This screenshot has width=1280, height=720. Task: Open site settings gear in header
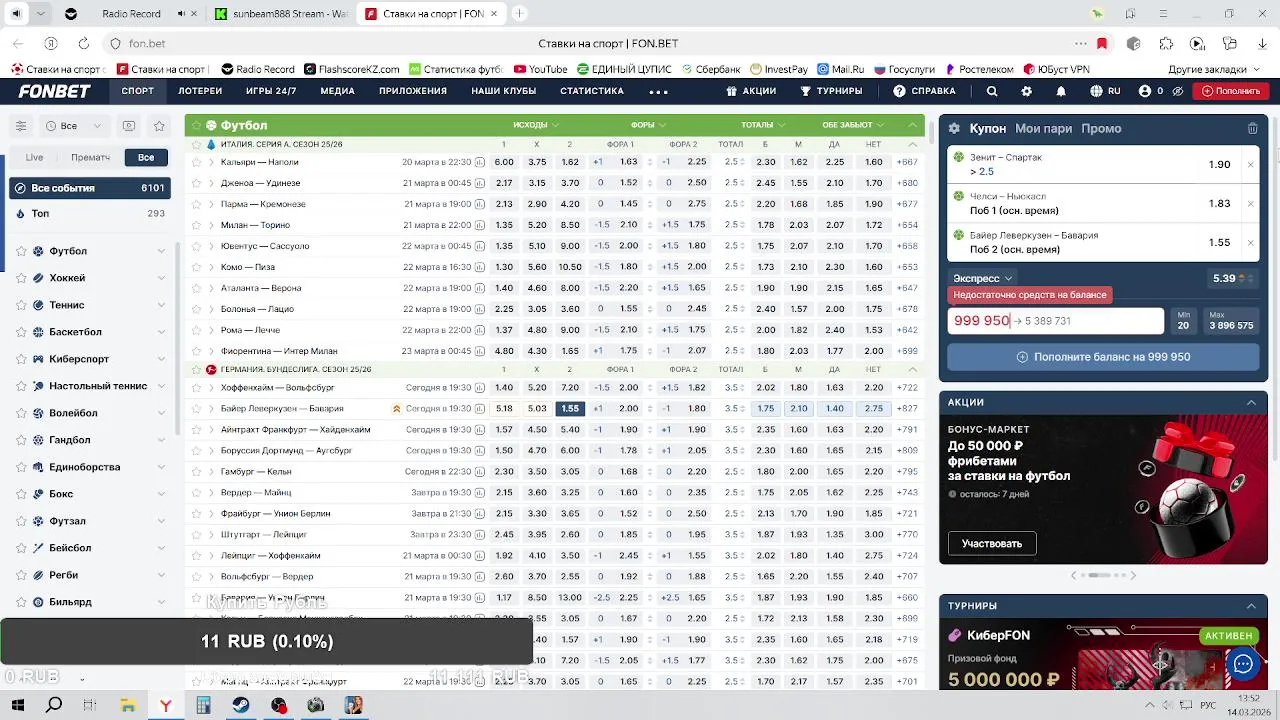coord(1026,91)
